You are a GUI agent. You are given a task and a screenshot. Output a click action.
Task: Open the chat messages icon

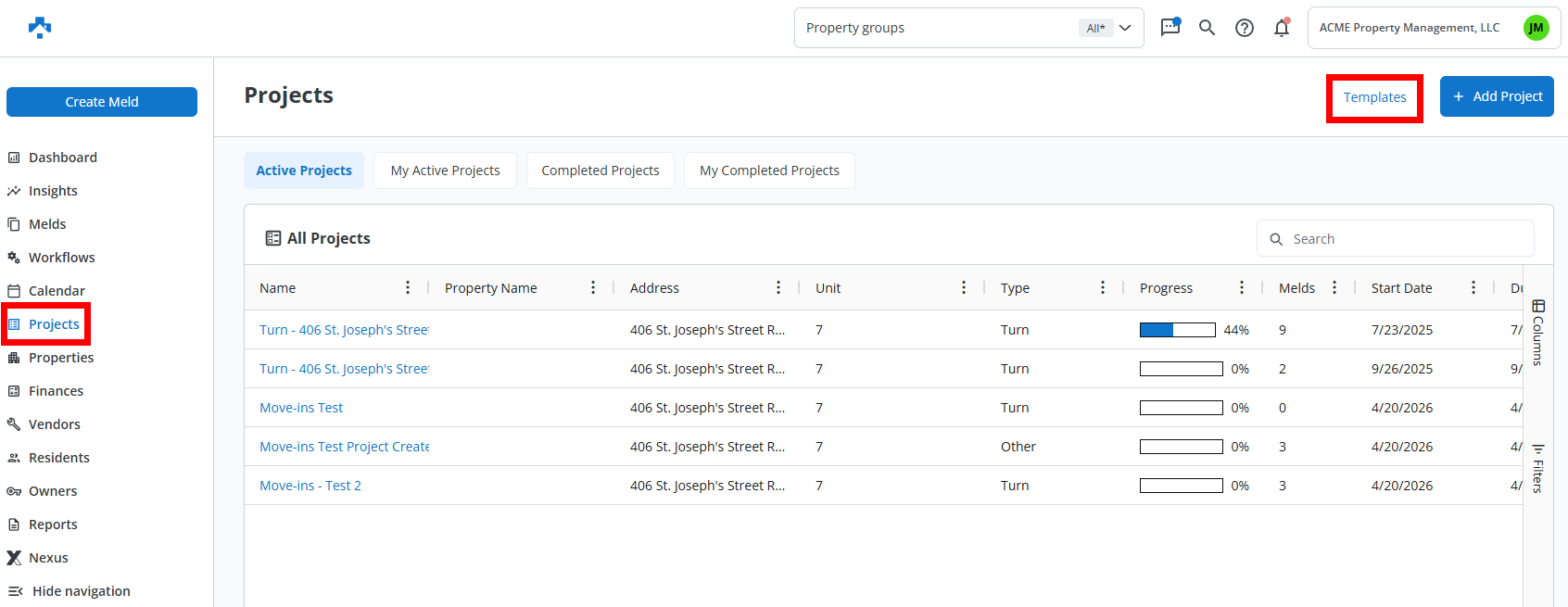point(1170,28)
